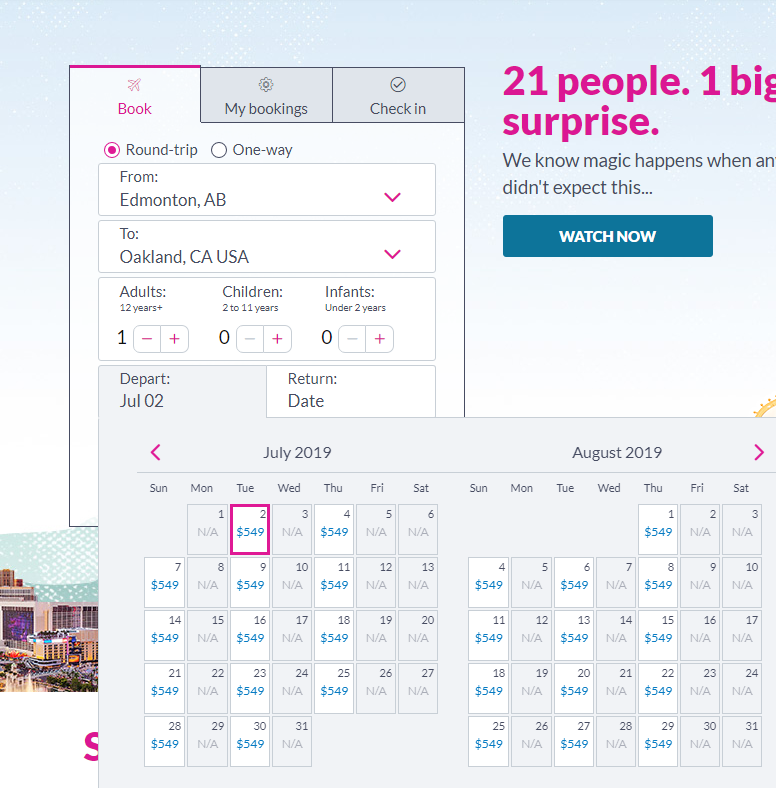
Task: Open the My bookings tab
Action: [x=266, y=96]
